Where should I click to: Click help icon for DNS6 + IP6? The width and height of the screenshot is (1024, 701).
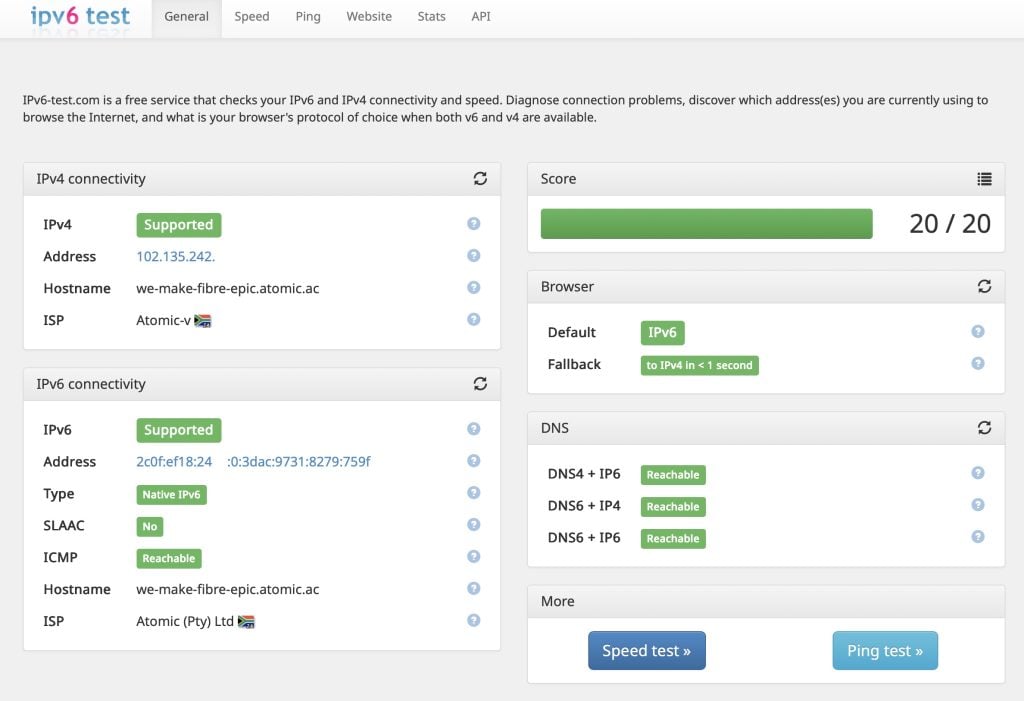tap(978, 536)
